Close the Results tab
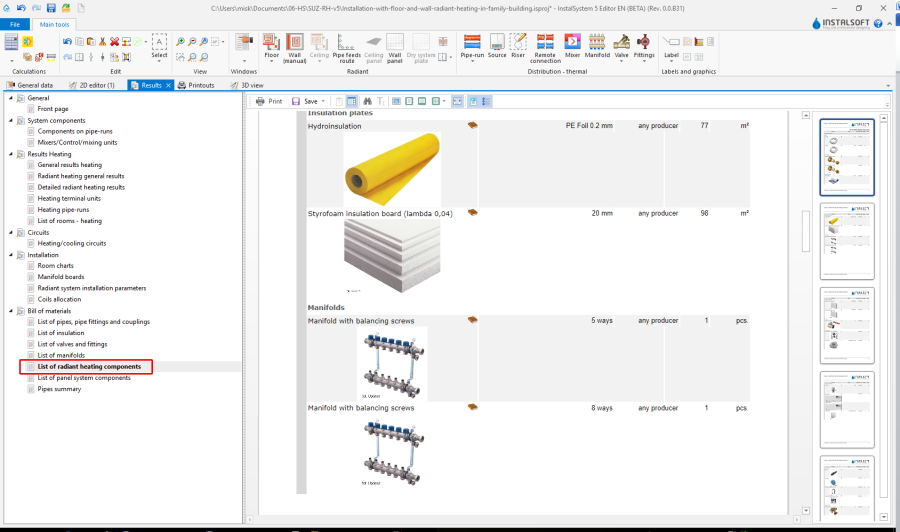 point(168,86)
